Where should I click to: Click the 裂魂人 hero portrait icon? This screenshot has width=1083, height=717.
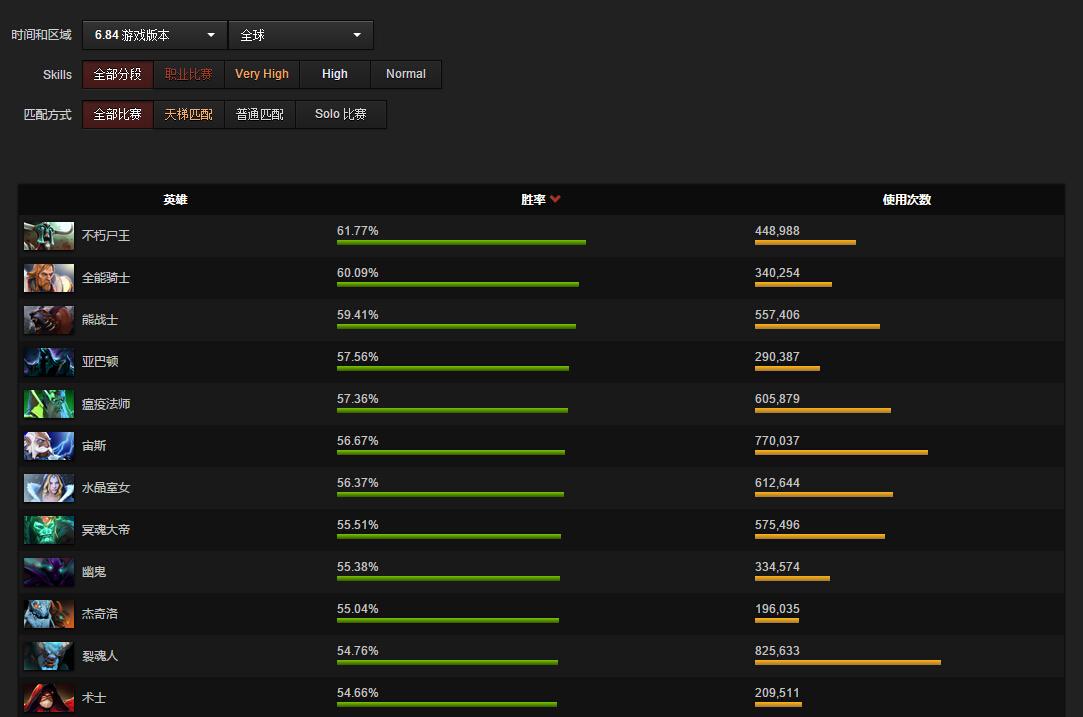click(x=49, y=656)
